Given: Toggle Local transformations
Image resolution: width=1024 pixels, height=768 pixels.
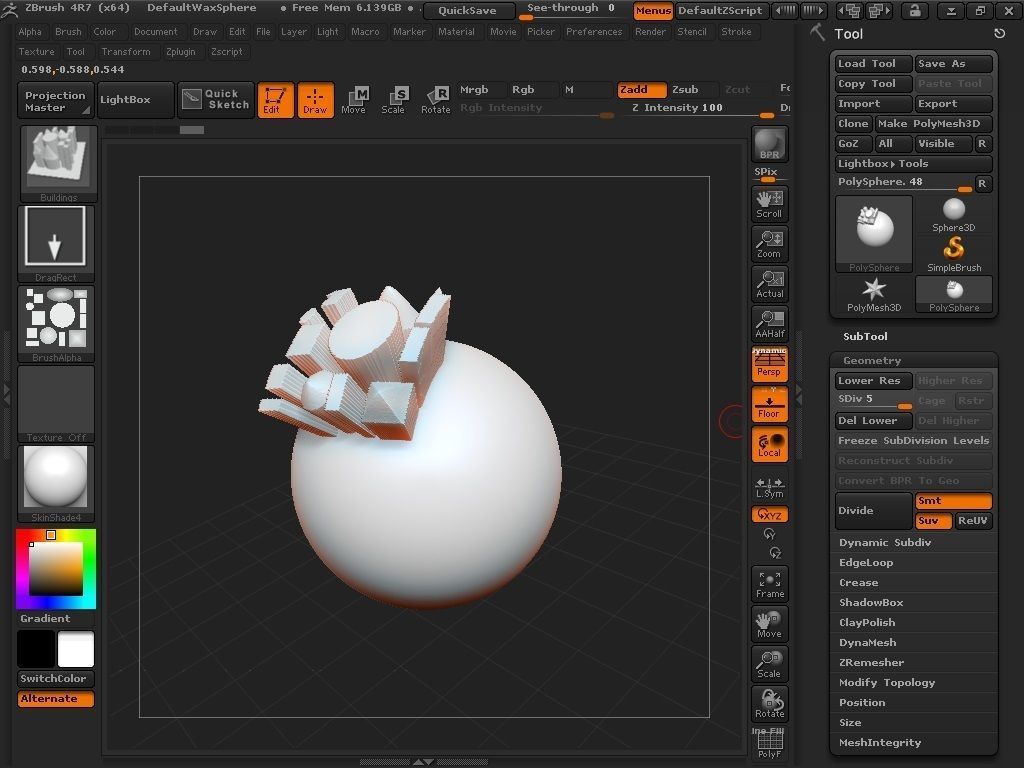Looking at the screenshot, I should point(769,444).
